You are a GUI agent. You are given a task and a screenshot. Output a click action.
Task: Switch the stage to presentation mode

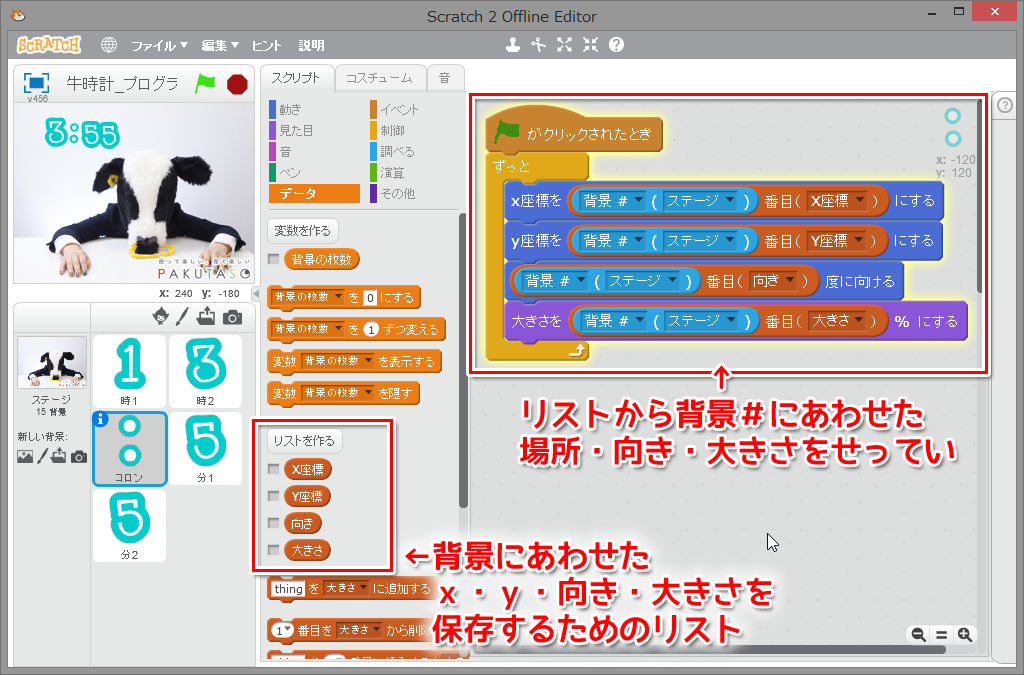36,83
